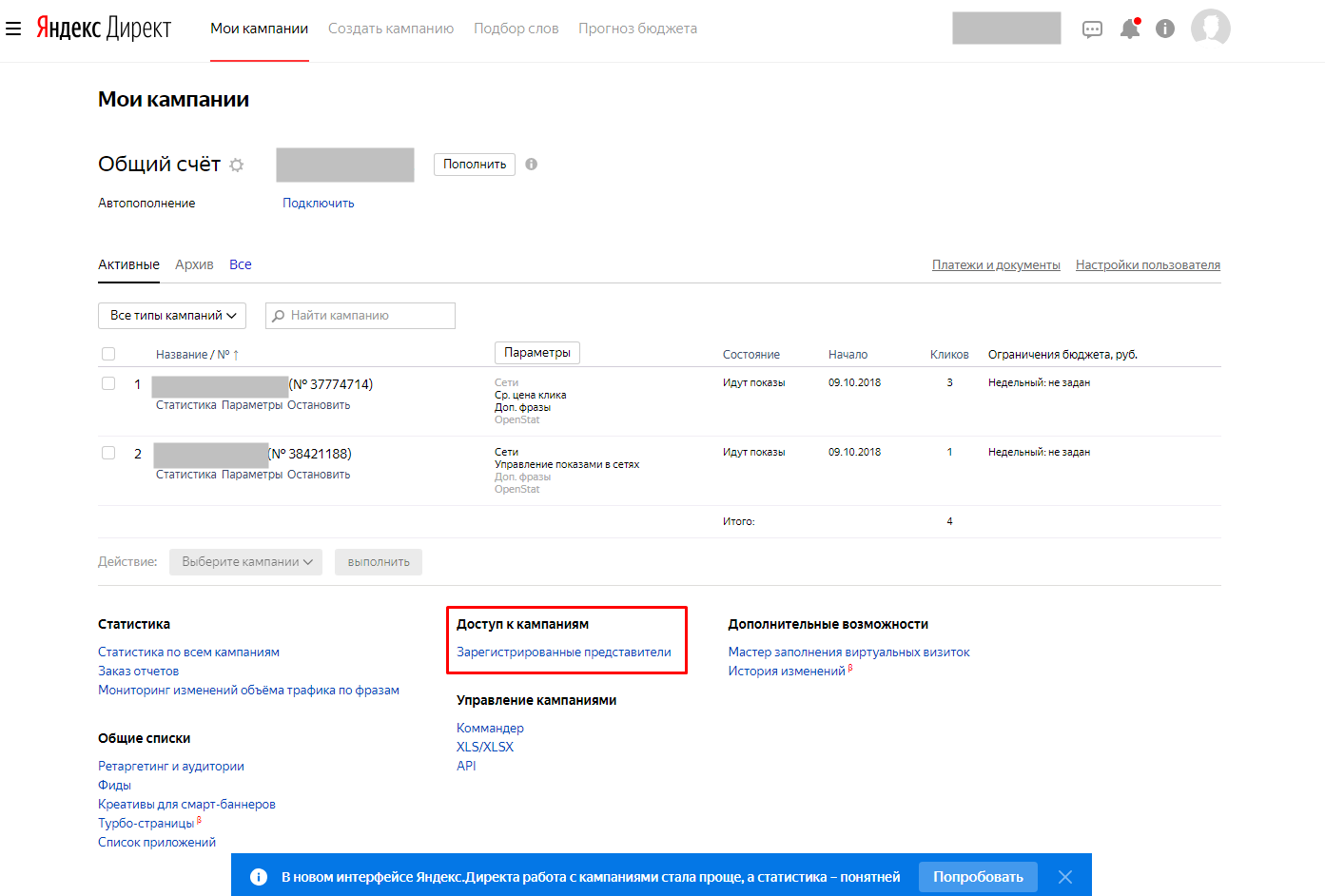
Task: Open Фиды link
Action: click(x=114, y=786)
